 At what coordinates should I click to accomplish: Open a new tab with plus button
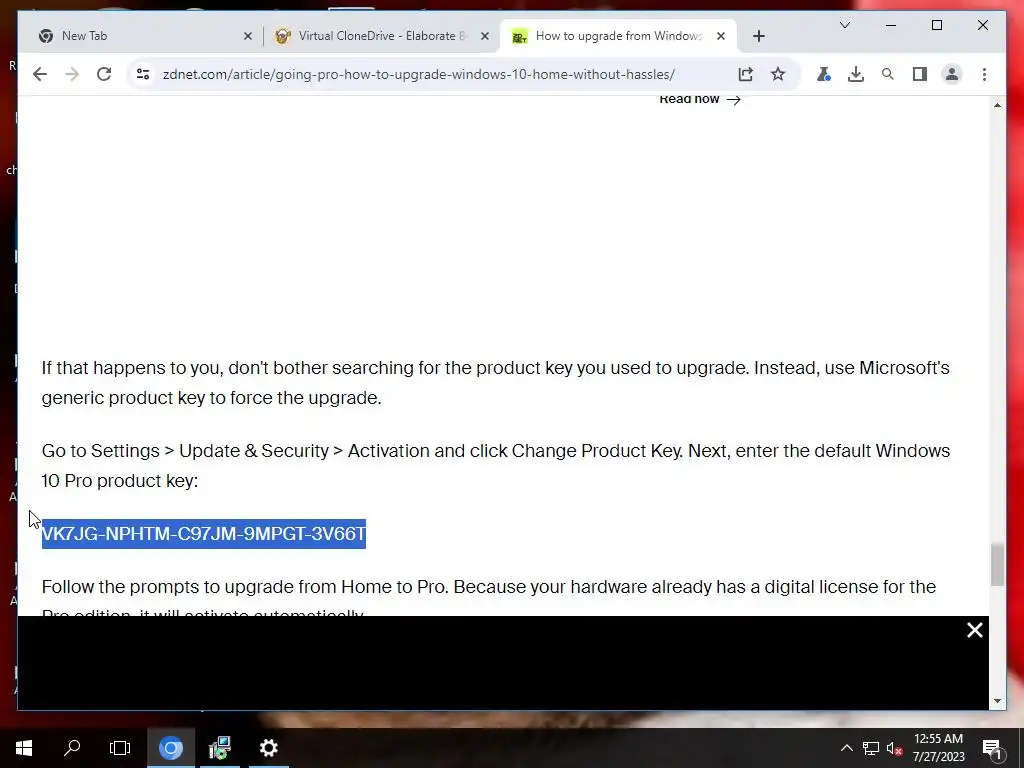tap(758, 36)
